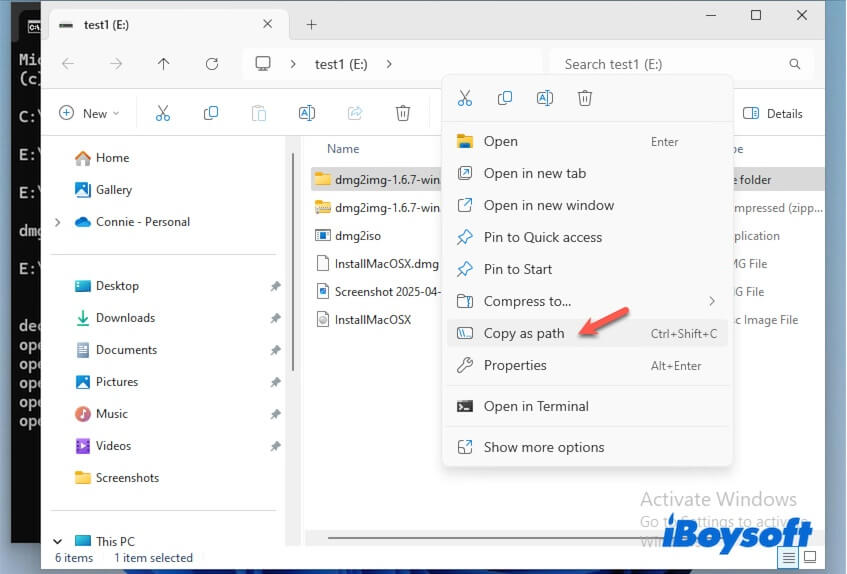This screenshot has height=574, width=847.
Task: Toggle the Details pane button
Action: point(773,113)
